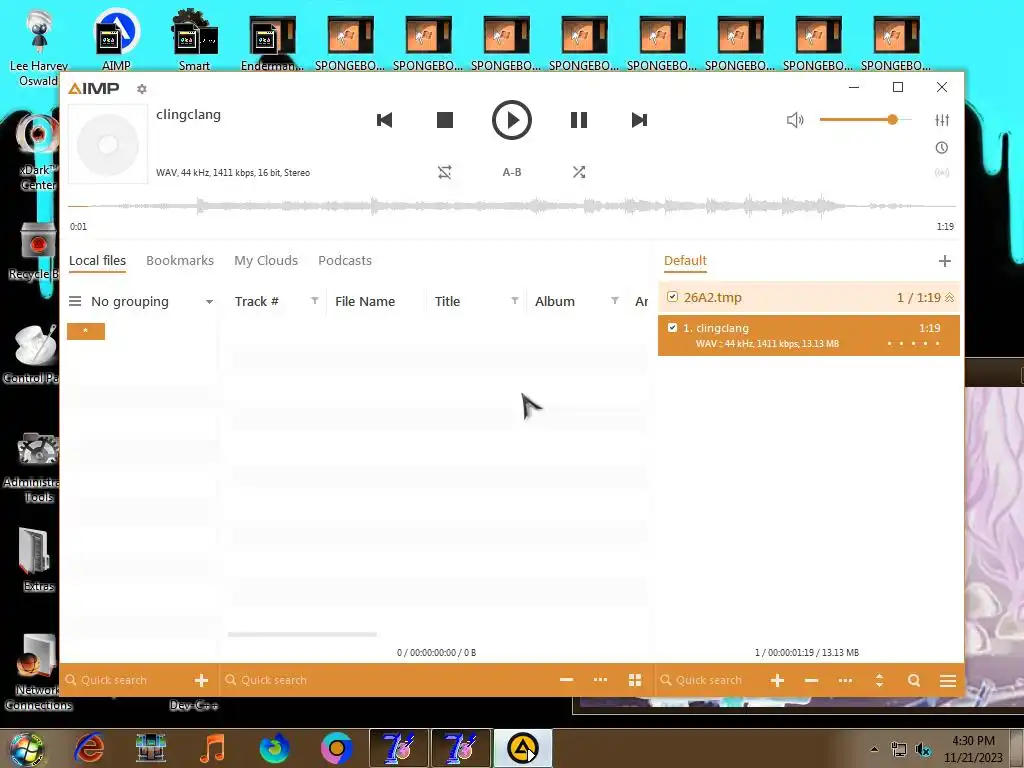Add a new playlist with plus icon
The width and height of the screenshot is (1024, 768).
click(944, 261)
